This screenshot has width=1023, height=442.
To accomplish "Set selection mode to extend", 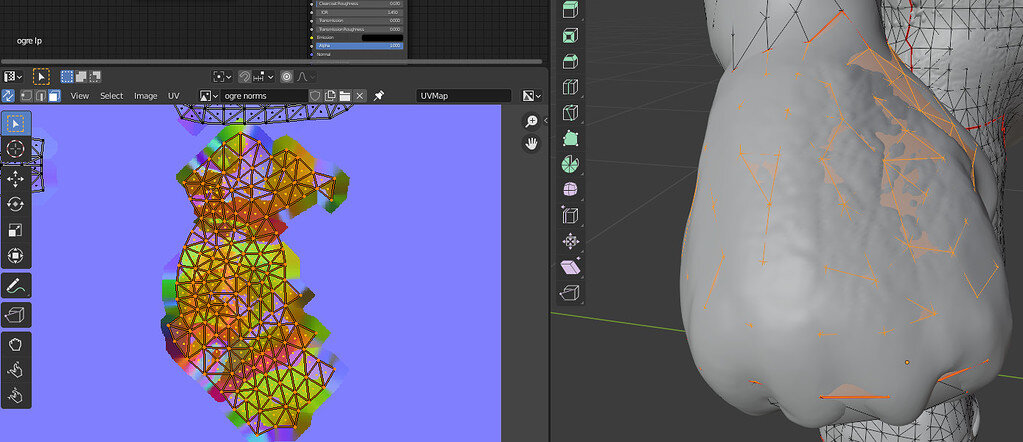I will (81, 77).
